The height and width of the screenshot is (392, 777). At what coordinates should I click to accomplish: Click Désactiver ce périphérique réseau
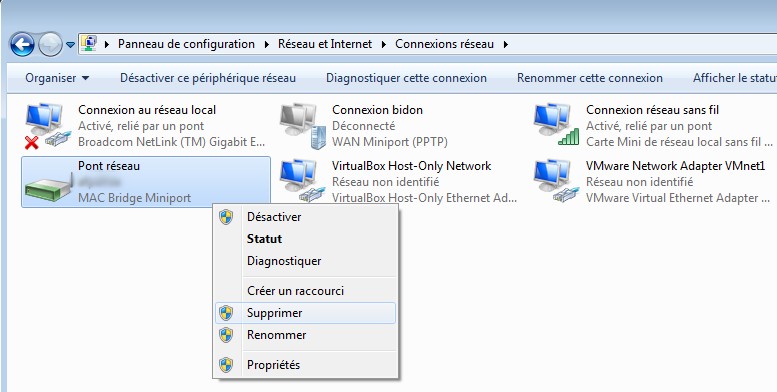pyautogui.click(x=208, y=78)
